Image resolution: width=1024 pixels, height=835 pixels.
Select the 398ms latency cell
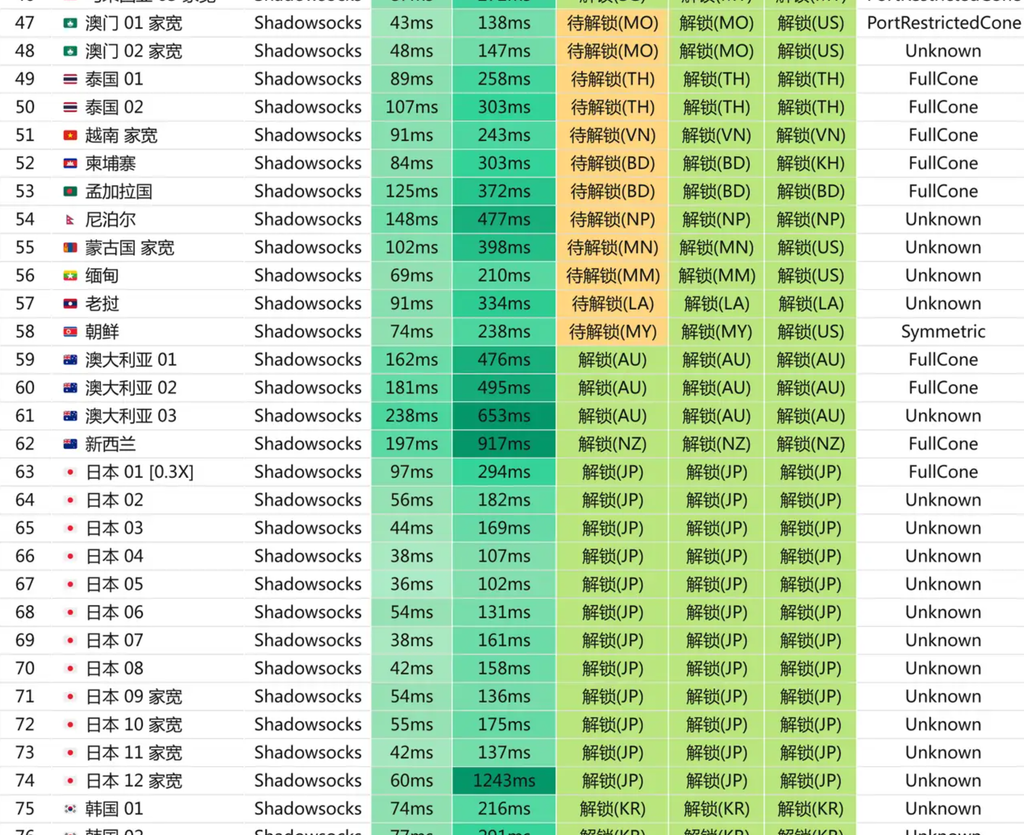pyautogui.click(x=504, y=247)
